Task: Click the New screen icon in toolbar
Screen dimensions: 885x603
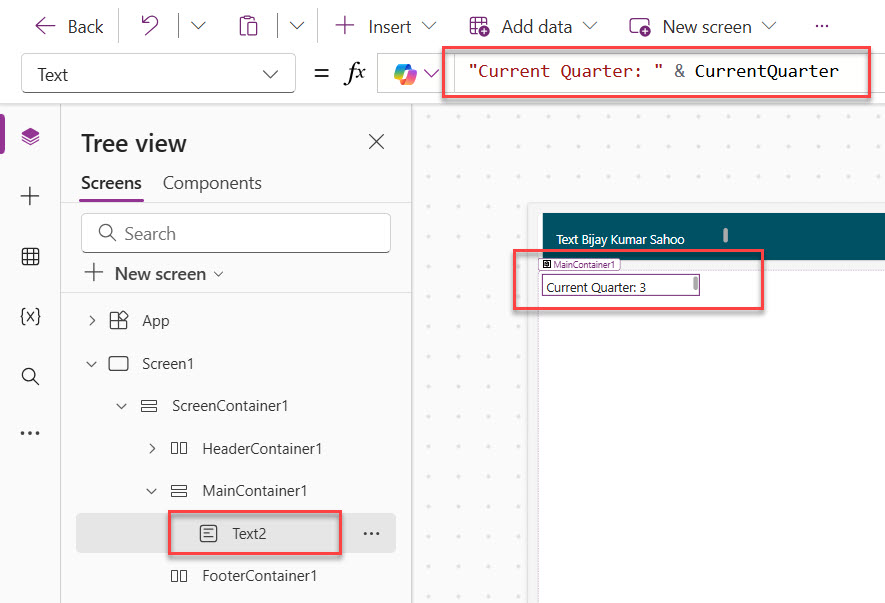Action: [x=640, y=27]
